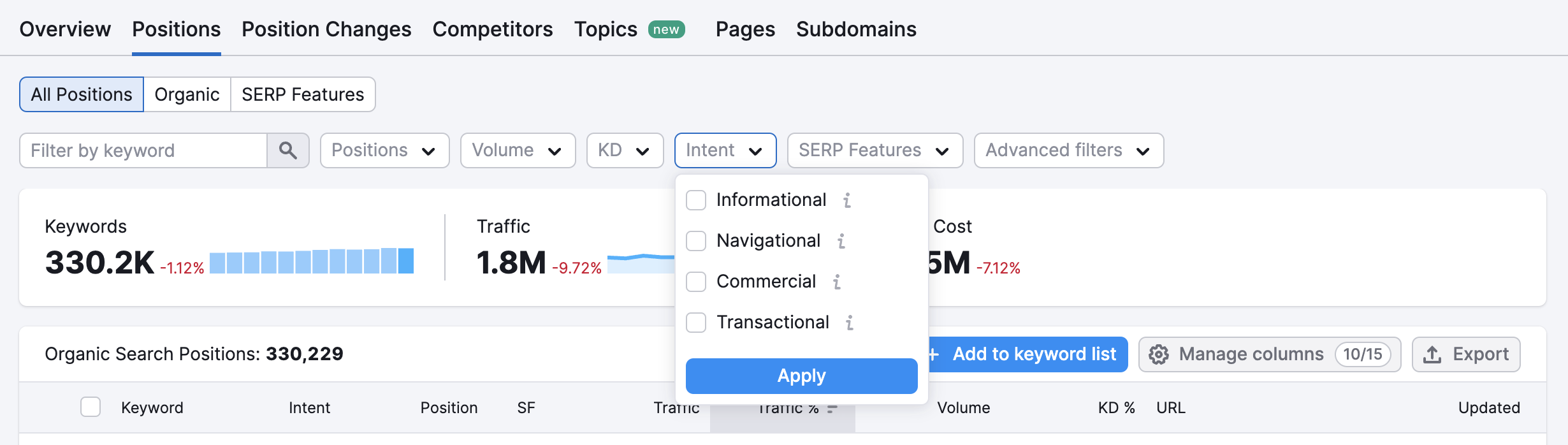
Task: Click the Organic Search Positions 330,229 text
Action: pyautogui.click(x=194, y=354)
